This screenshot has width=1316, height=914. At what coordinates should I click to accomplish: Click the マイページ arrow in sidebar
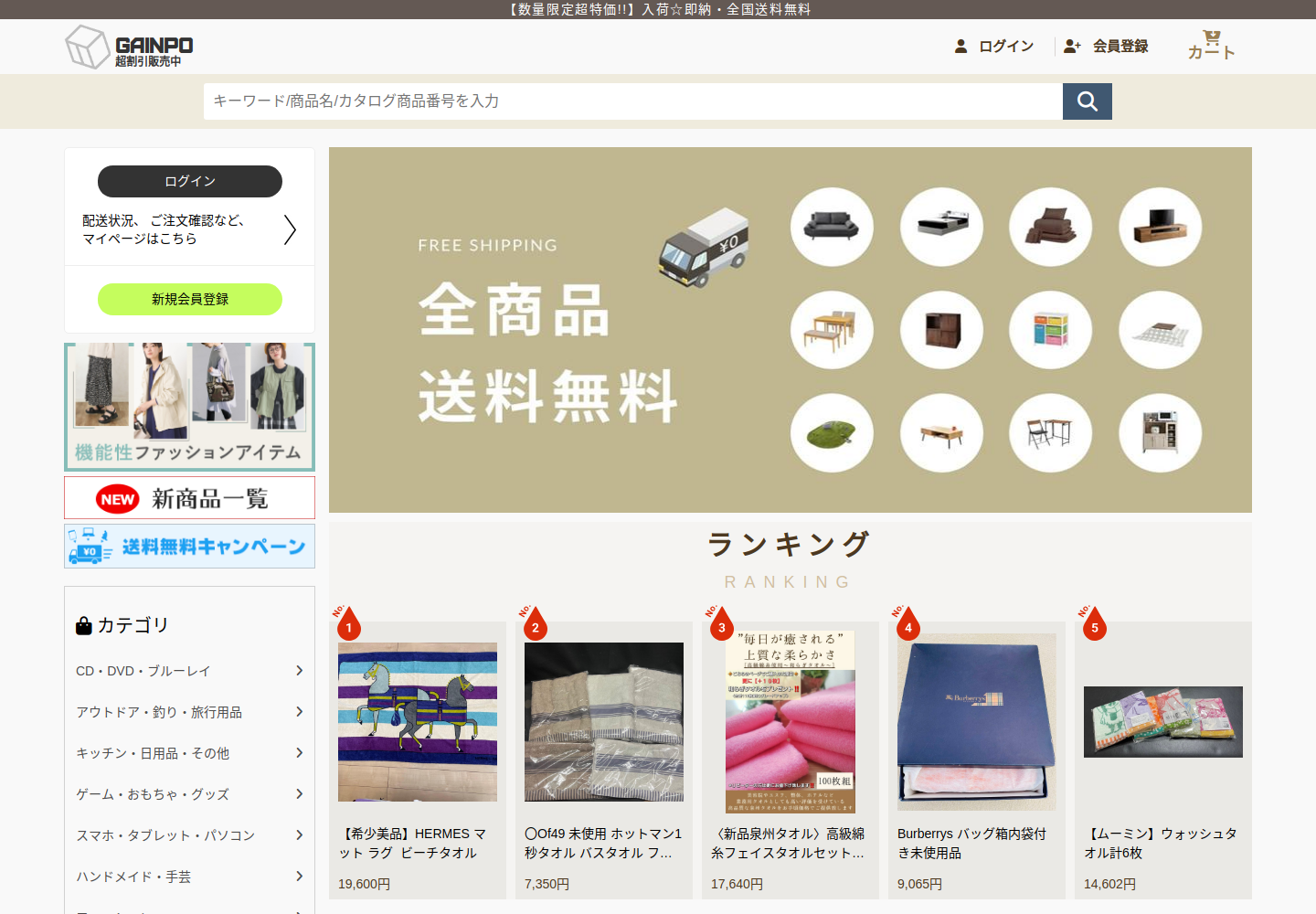click(x=290, y=229)
